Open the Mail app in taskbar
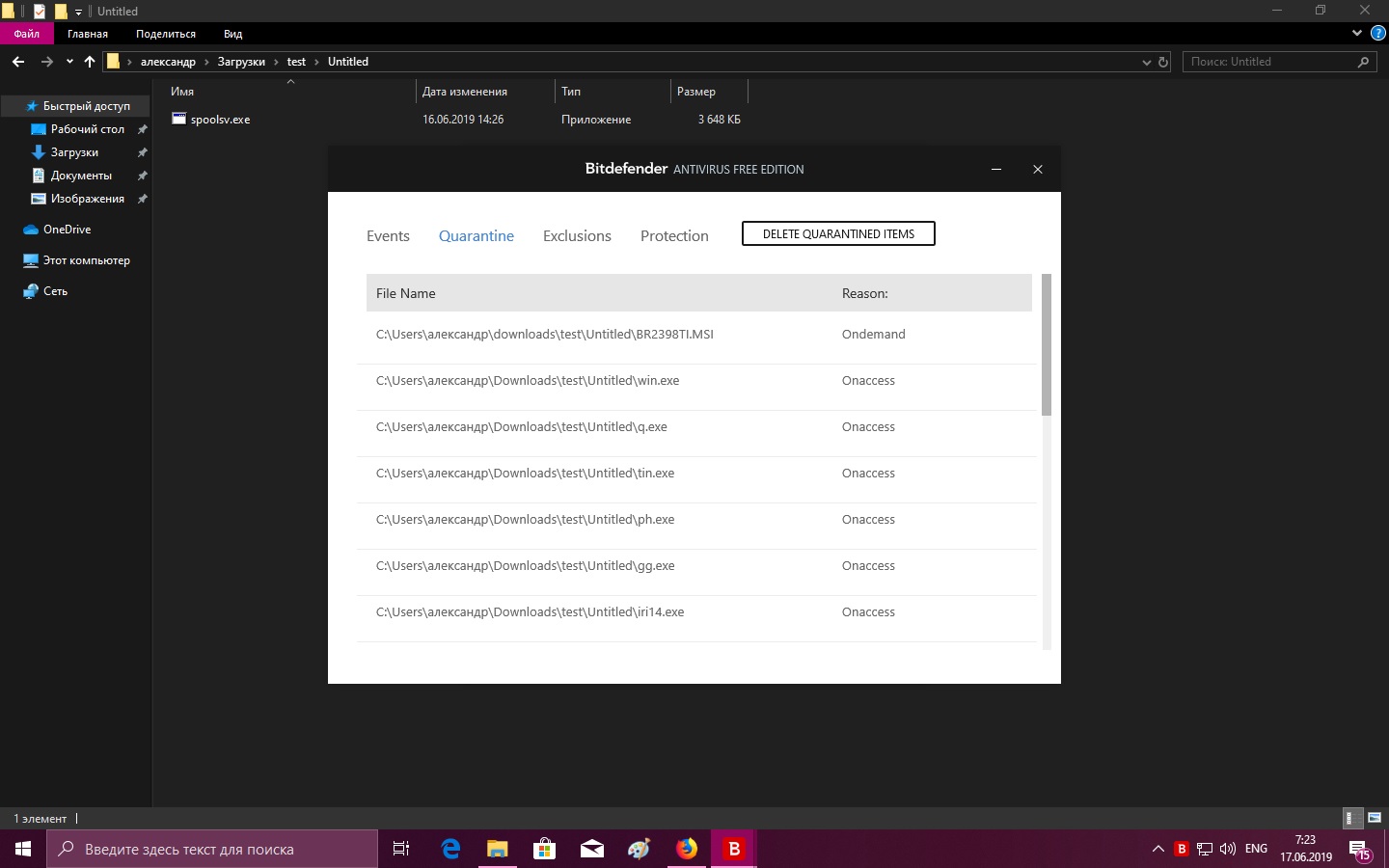 (x=592, y=849)
